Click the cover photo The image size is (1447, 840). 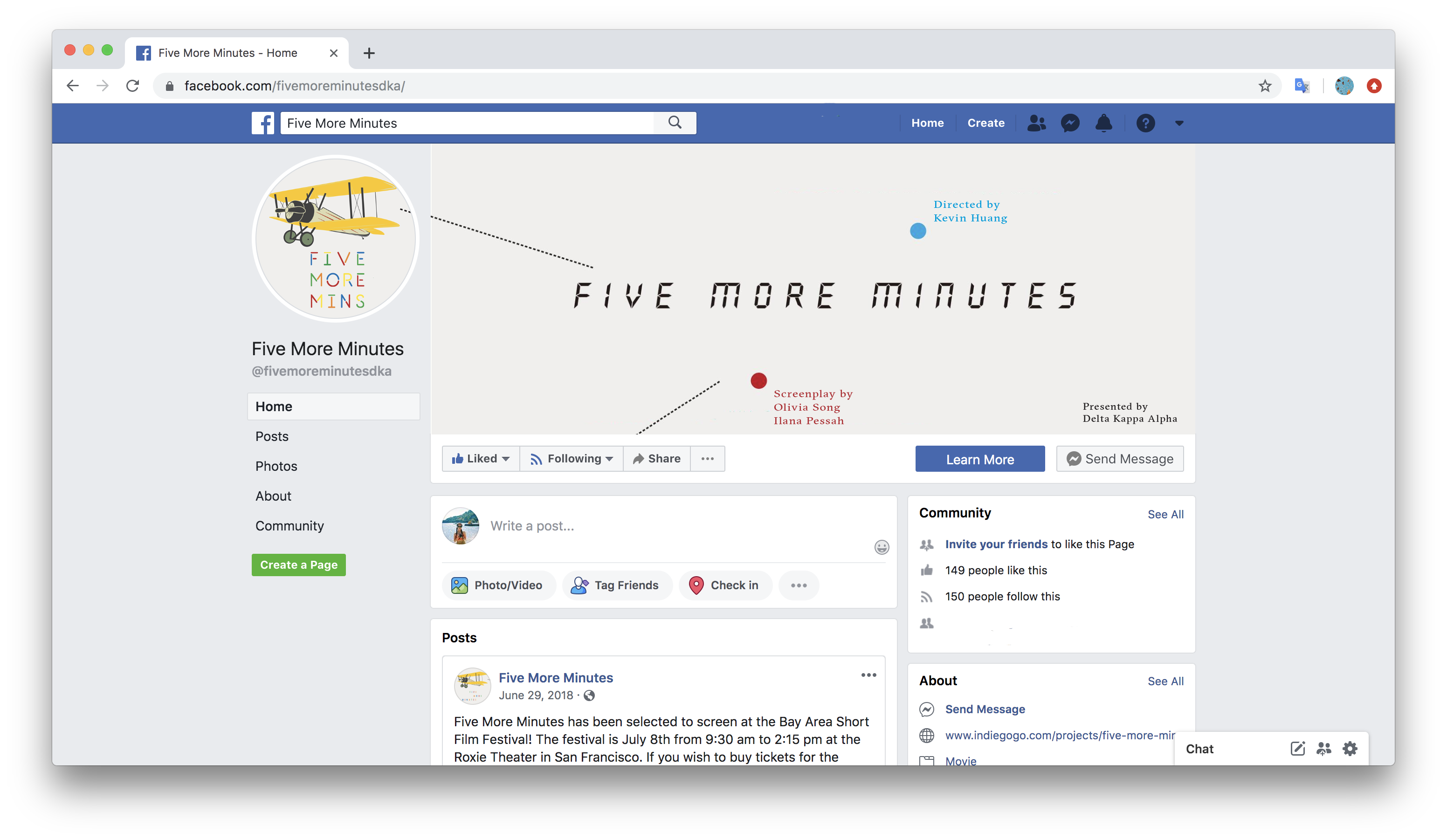pos(813,289)
